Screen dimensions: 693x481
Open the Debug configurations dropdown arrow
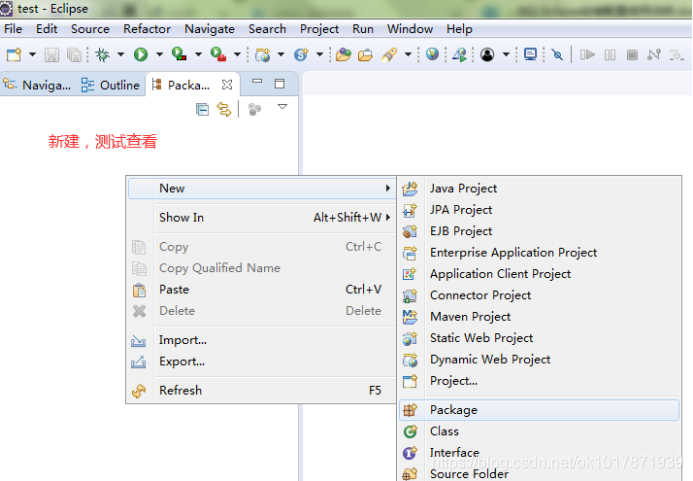tap(121, 55)
